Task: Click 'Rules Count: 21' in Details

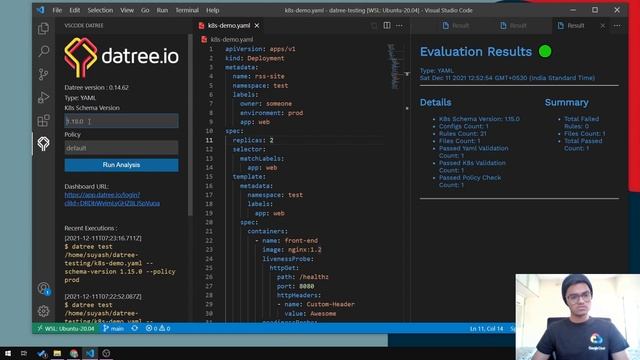Action: pyautogui.click(x=462, y=133)
